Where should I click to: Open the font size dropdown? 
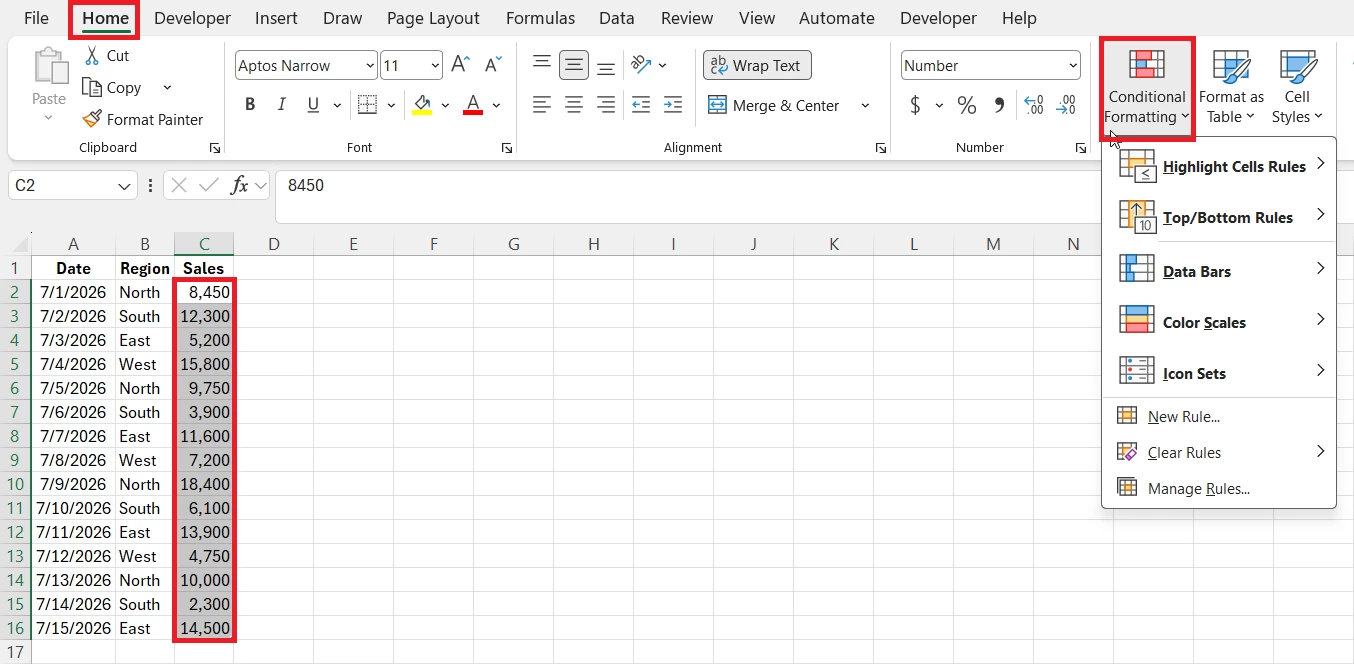pyautogui.click(x=435, y=66)
